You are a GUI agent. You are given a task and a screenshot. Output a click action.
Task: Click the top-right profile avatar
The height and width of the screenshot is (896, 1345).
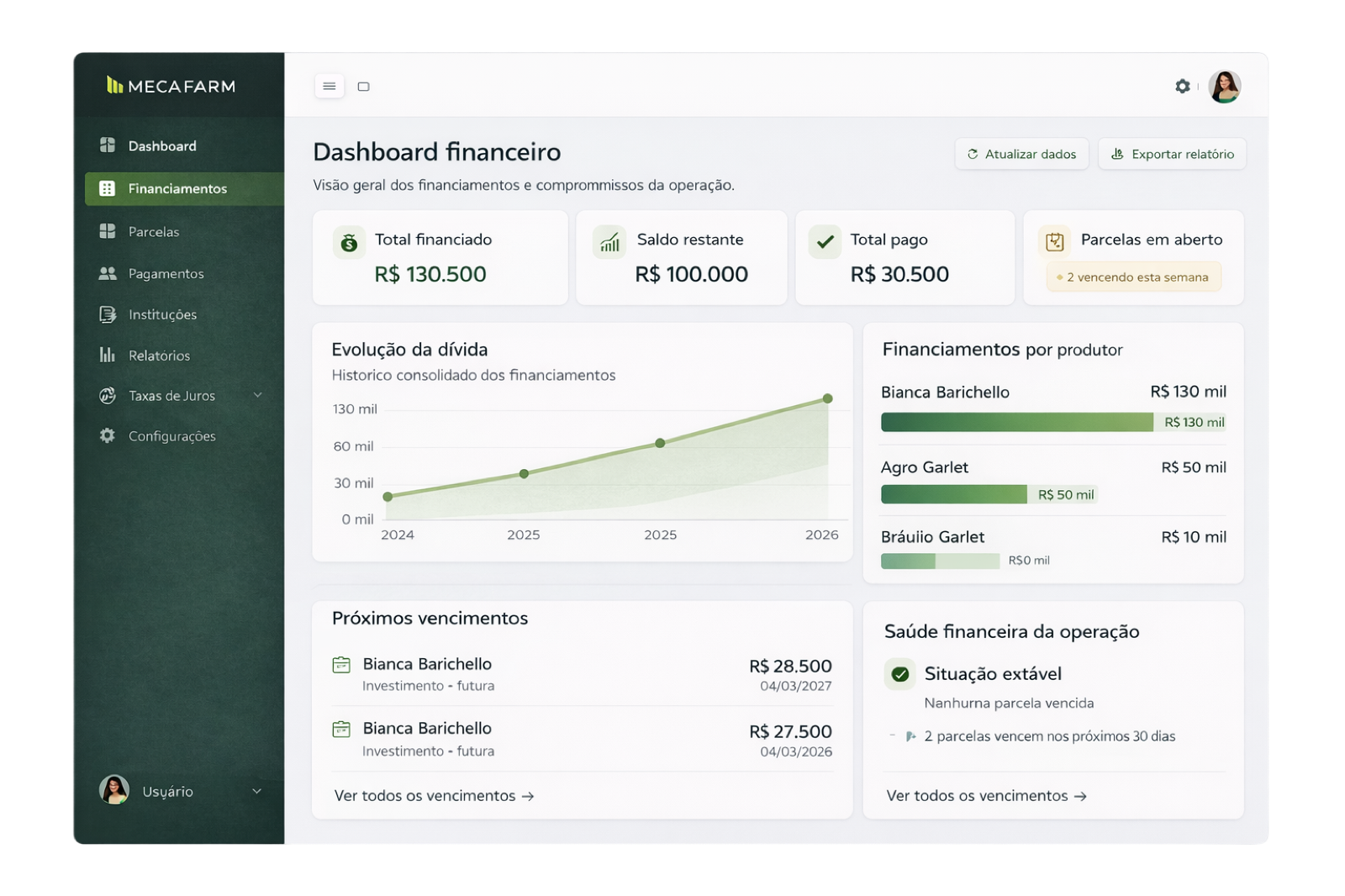coord(1225,87)
